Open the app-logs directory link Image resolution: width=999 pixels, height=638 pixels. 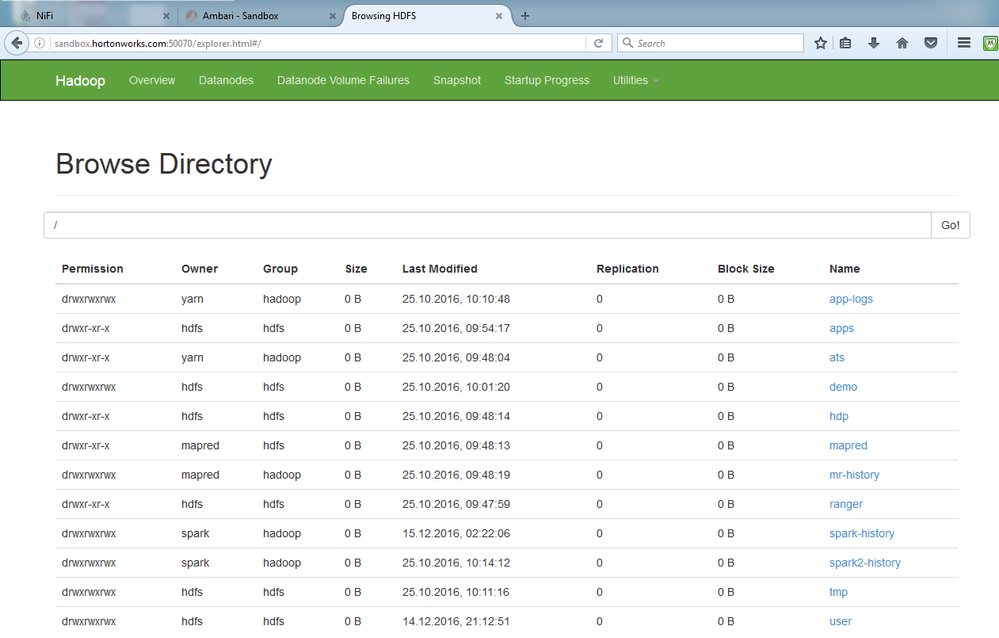click(x=851, y=299)
